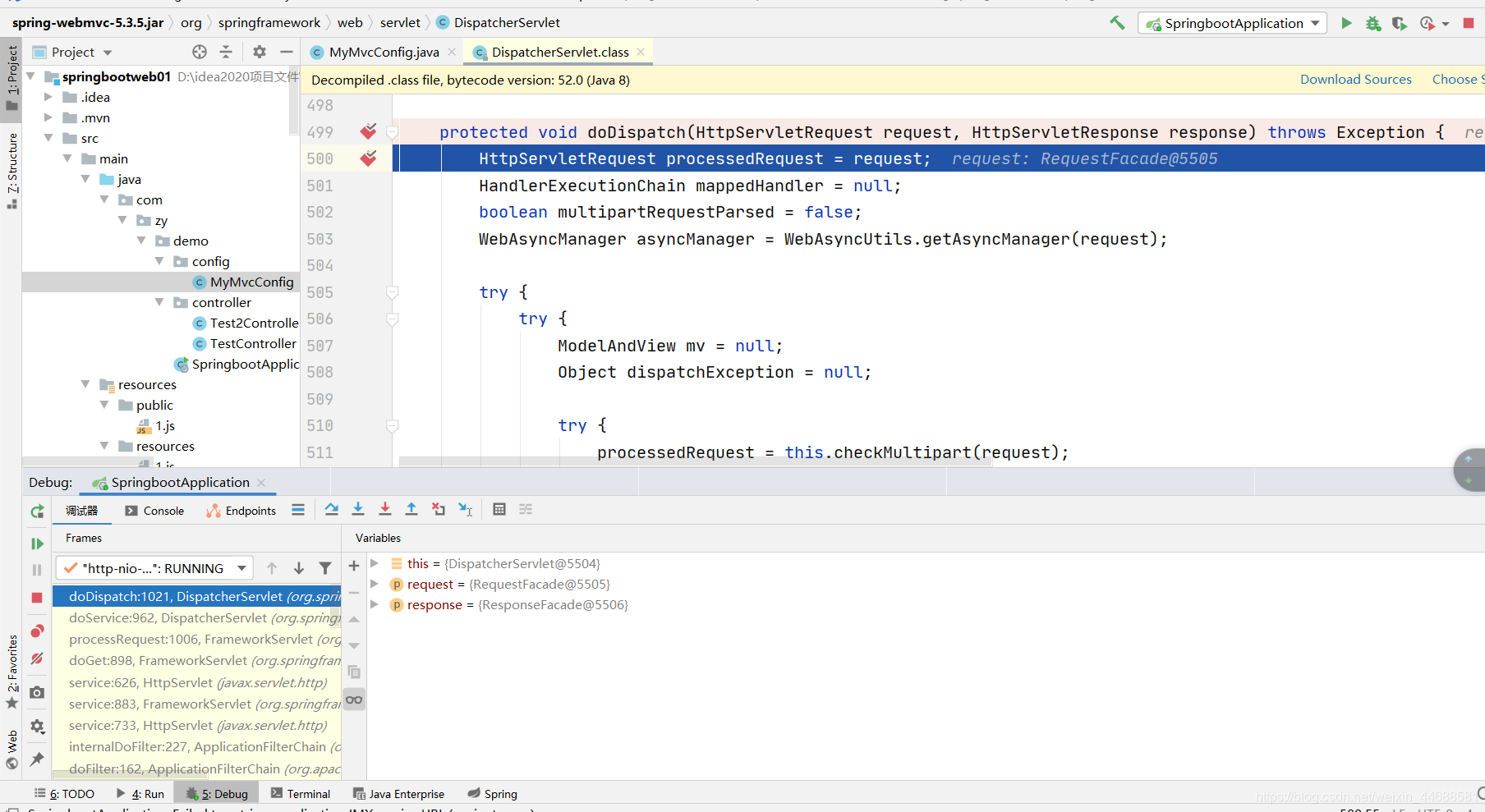Toggle breakpoint on line 500
Image resolution: width=1485 pixels, height=812 pixels.
[x=368, y=158]
